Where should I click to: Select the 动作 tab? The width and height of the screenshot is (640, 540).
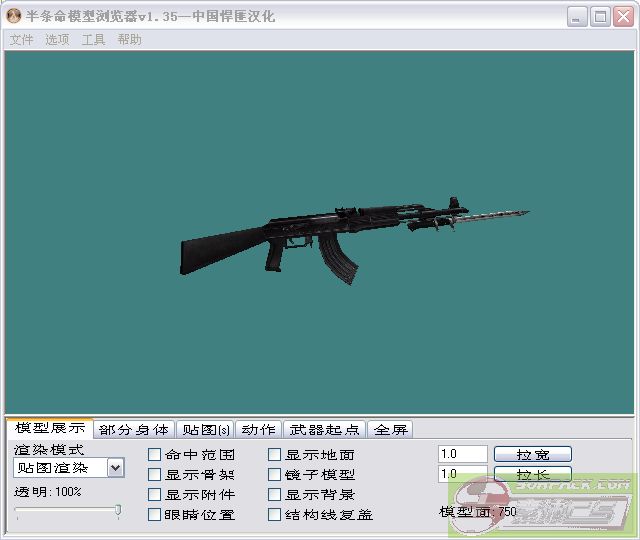(258, 430)
